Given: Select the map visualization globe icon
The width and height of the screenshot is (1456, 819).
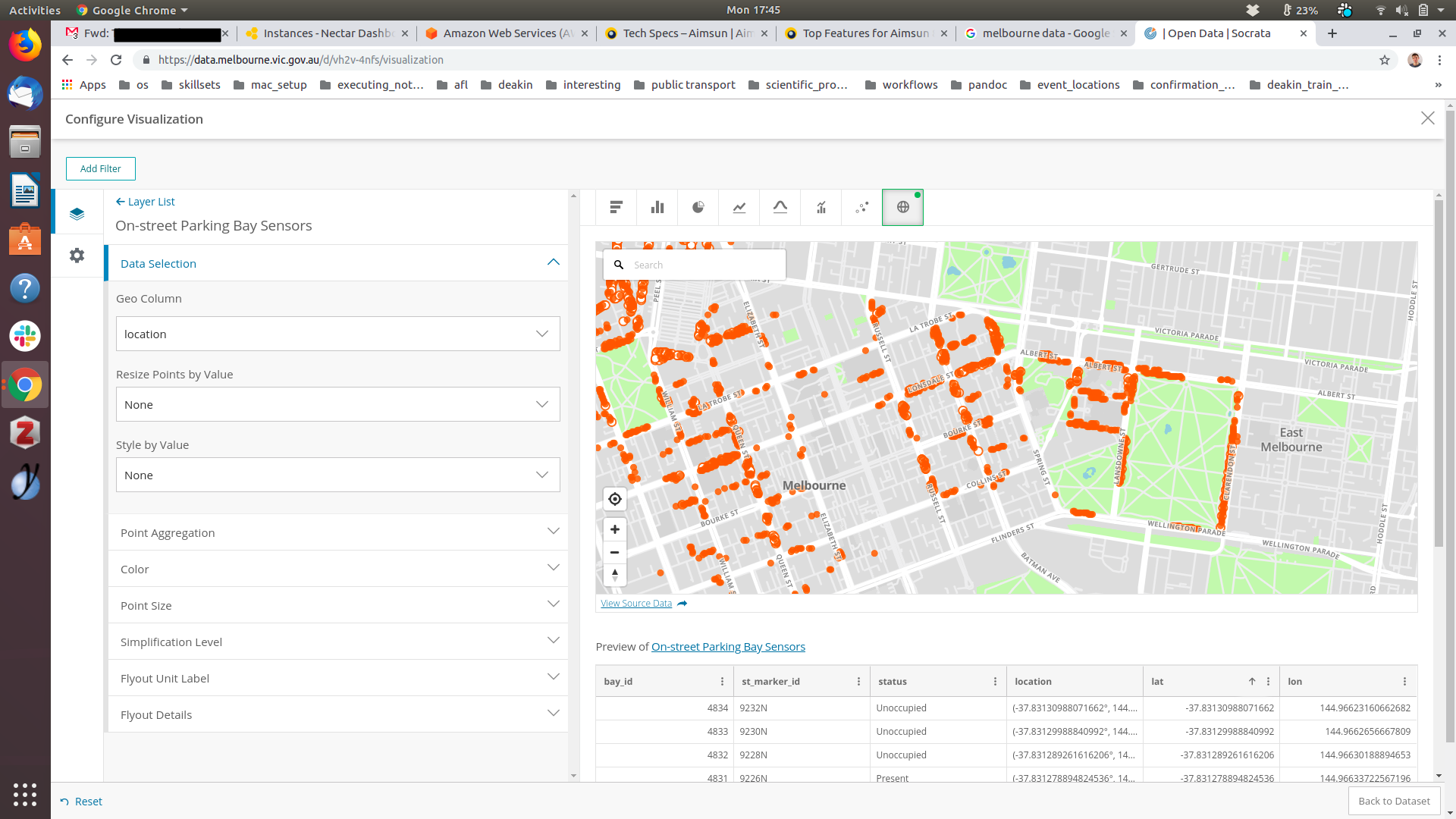Looking at the screenshot, I should coord(902,207).
